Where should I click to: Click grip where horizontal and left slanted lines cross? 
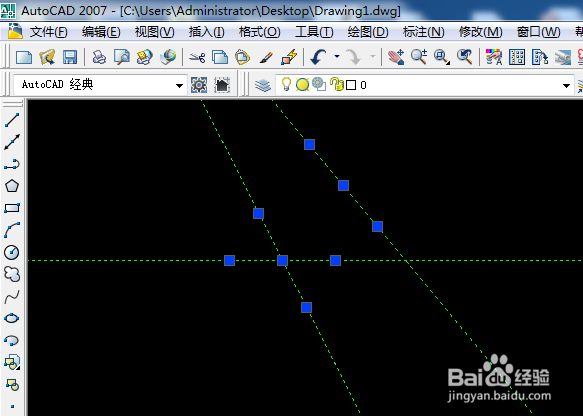click(x=282, y=260)
